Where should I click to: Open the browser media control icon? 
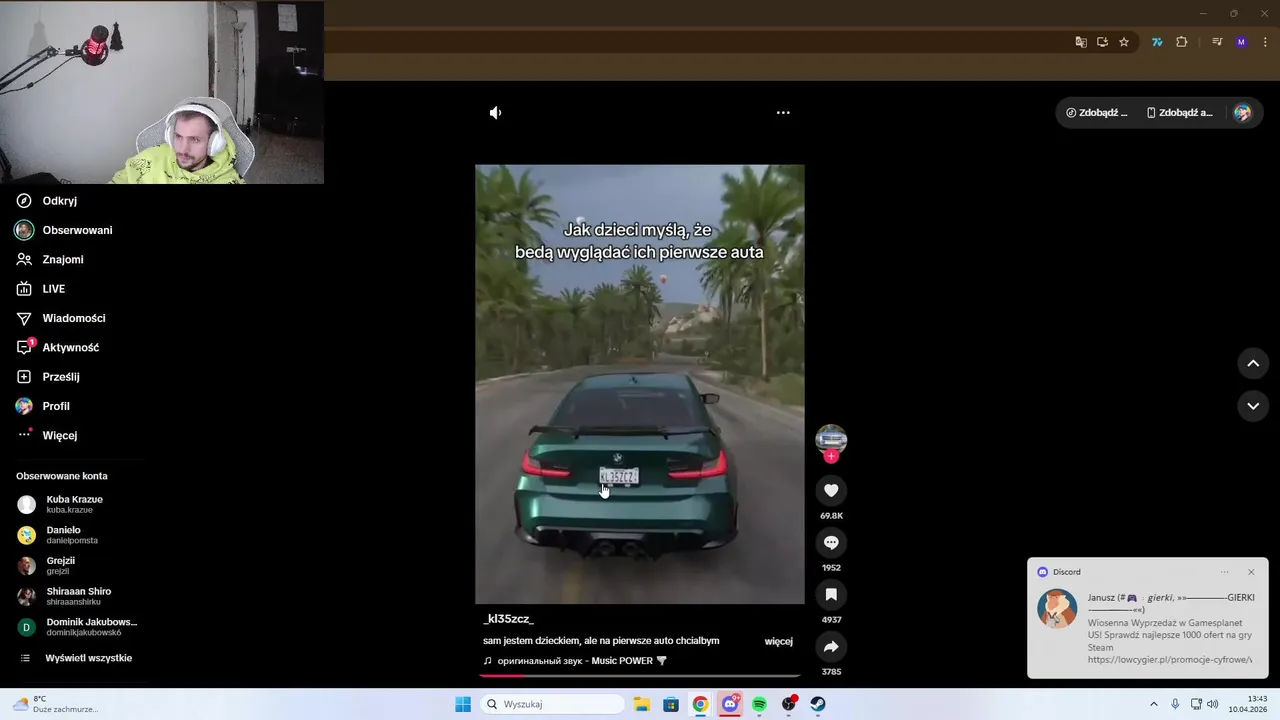[x=1217, y=42]
